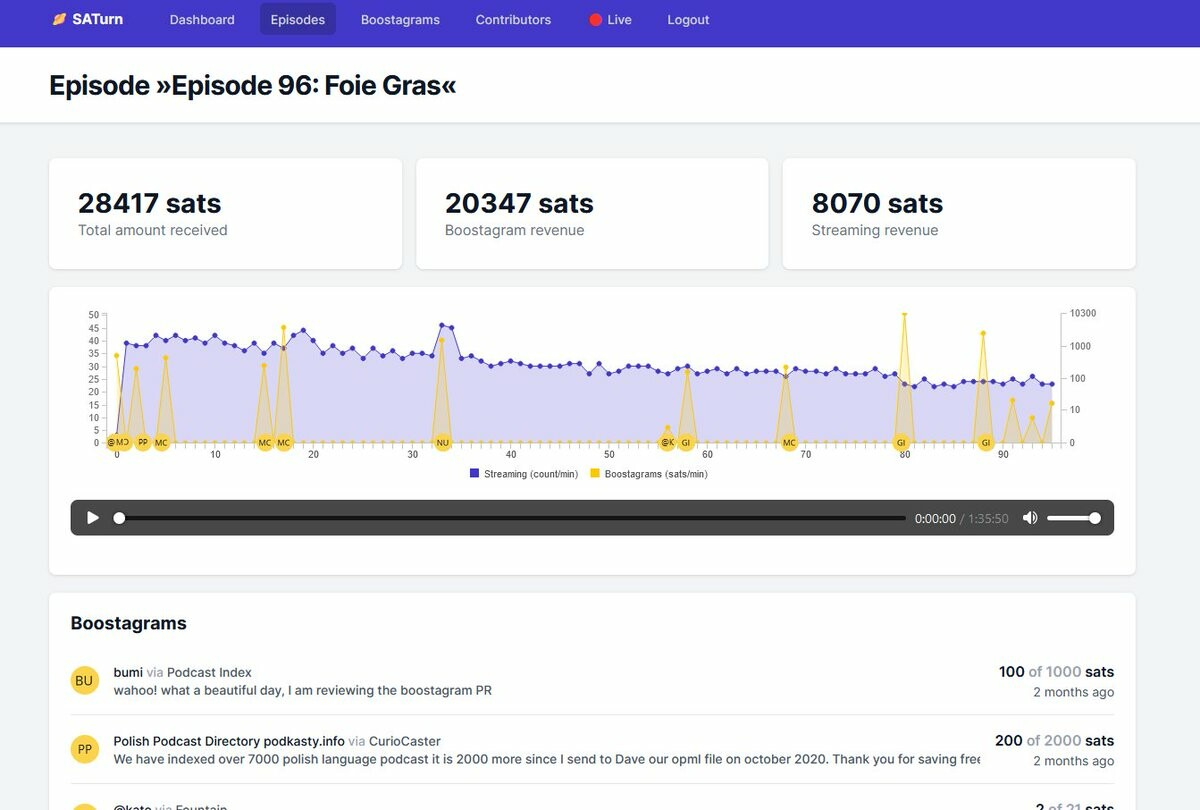Click the highest boostagram peak at minute 80

pos(904,314)
